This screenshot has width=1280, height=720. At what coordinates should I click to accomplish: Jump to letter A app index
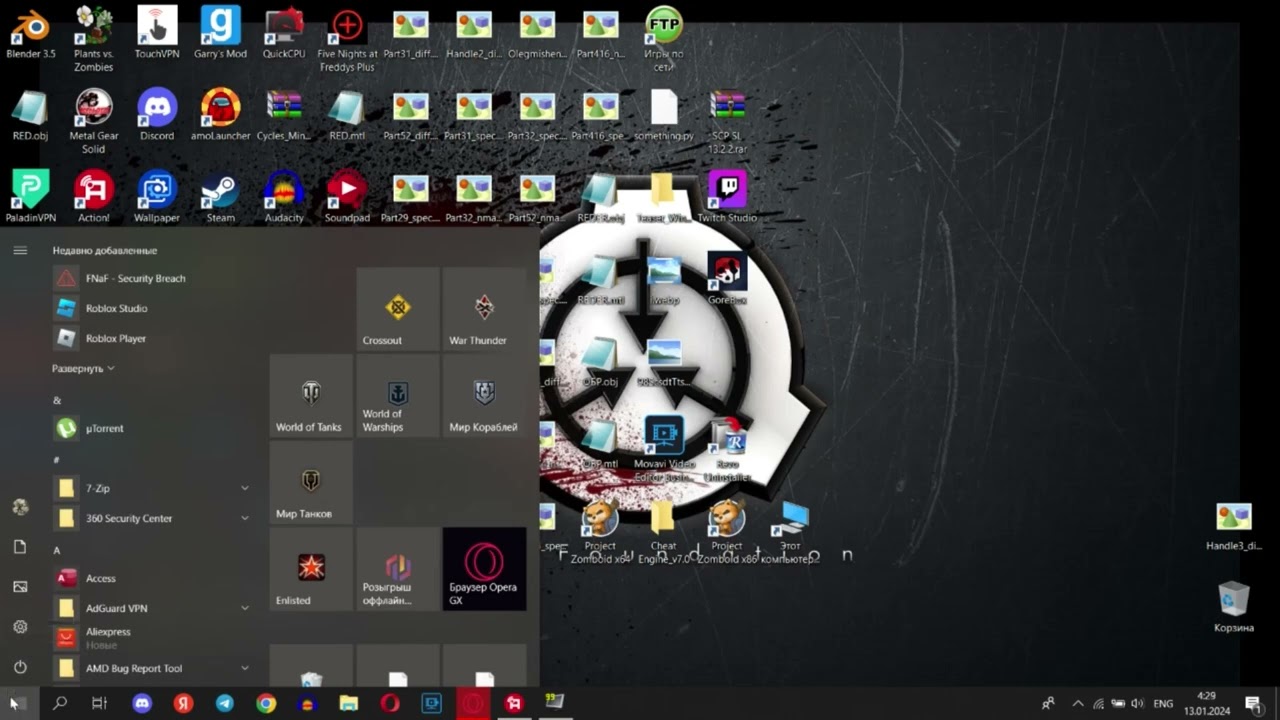coord(57,550)
